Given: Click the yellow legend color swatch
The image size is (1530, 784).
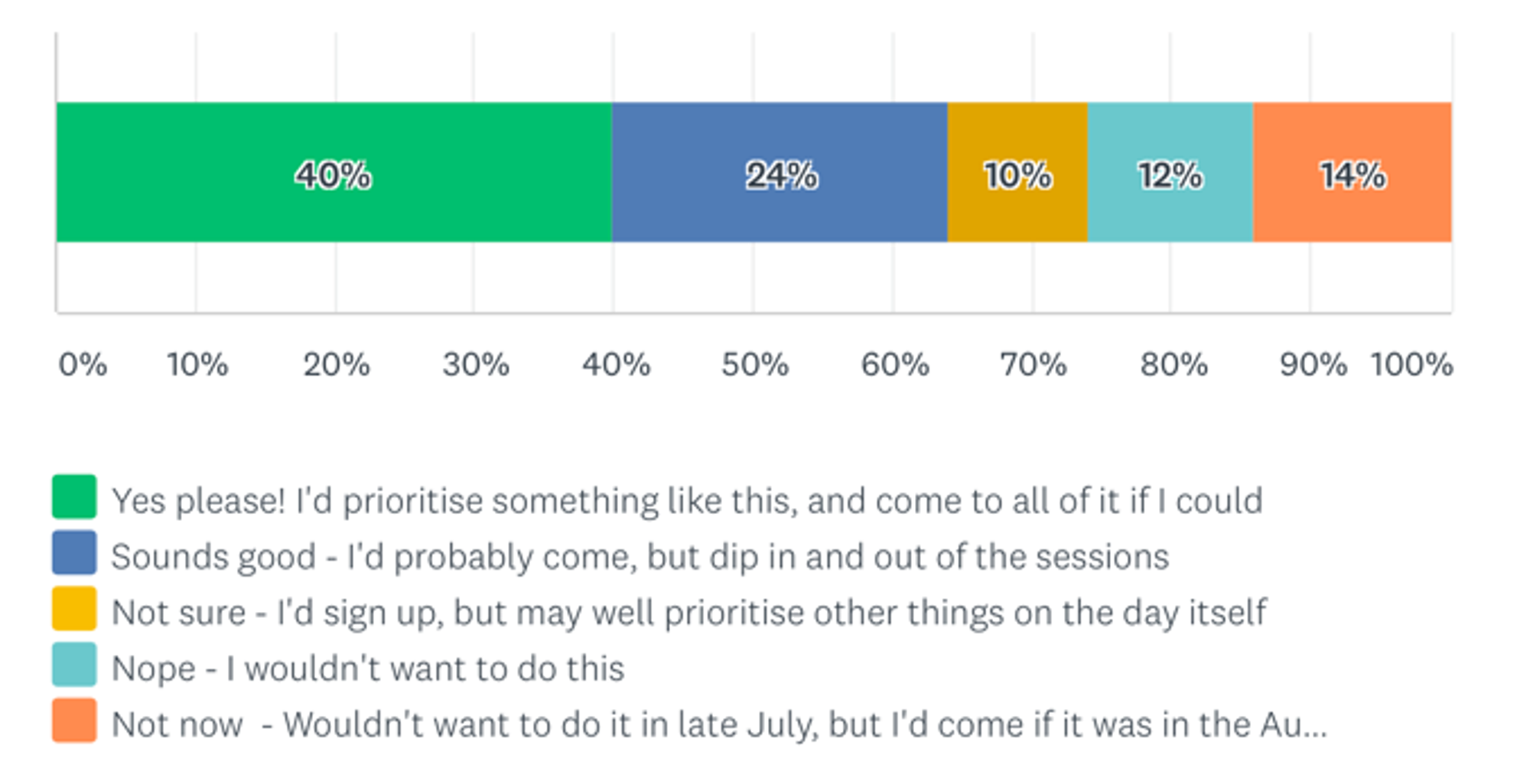Looking at the screenshot, I should coord(74,608).
